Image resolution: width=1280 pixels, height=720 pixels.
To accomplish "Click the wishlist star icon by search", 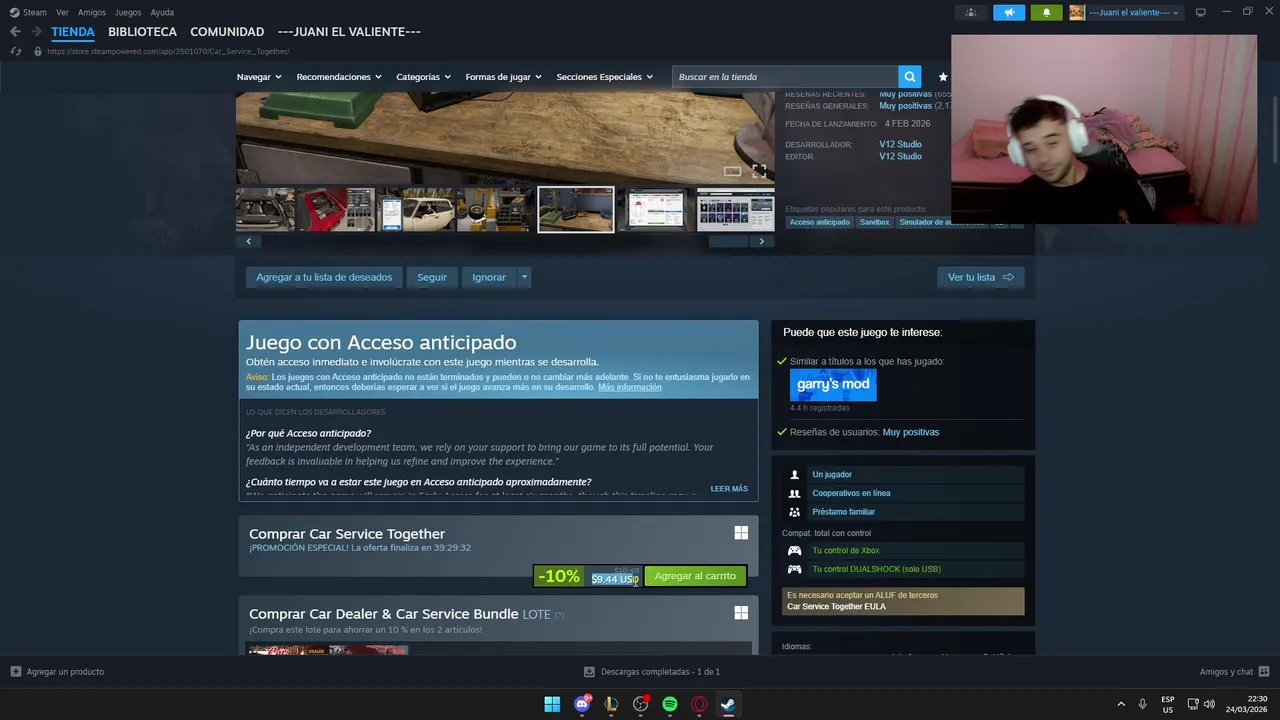I will [x=942, y=77].
